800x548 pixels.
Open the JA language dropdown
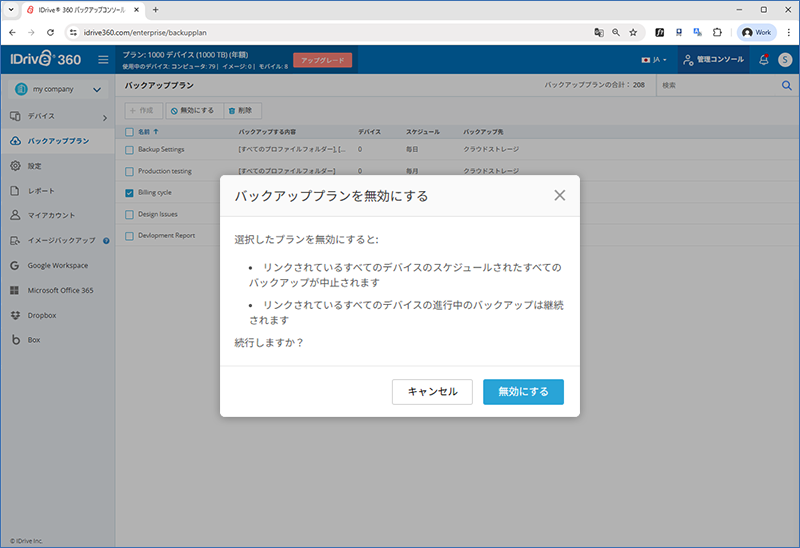click(x=654, y=60)
